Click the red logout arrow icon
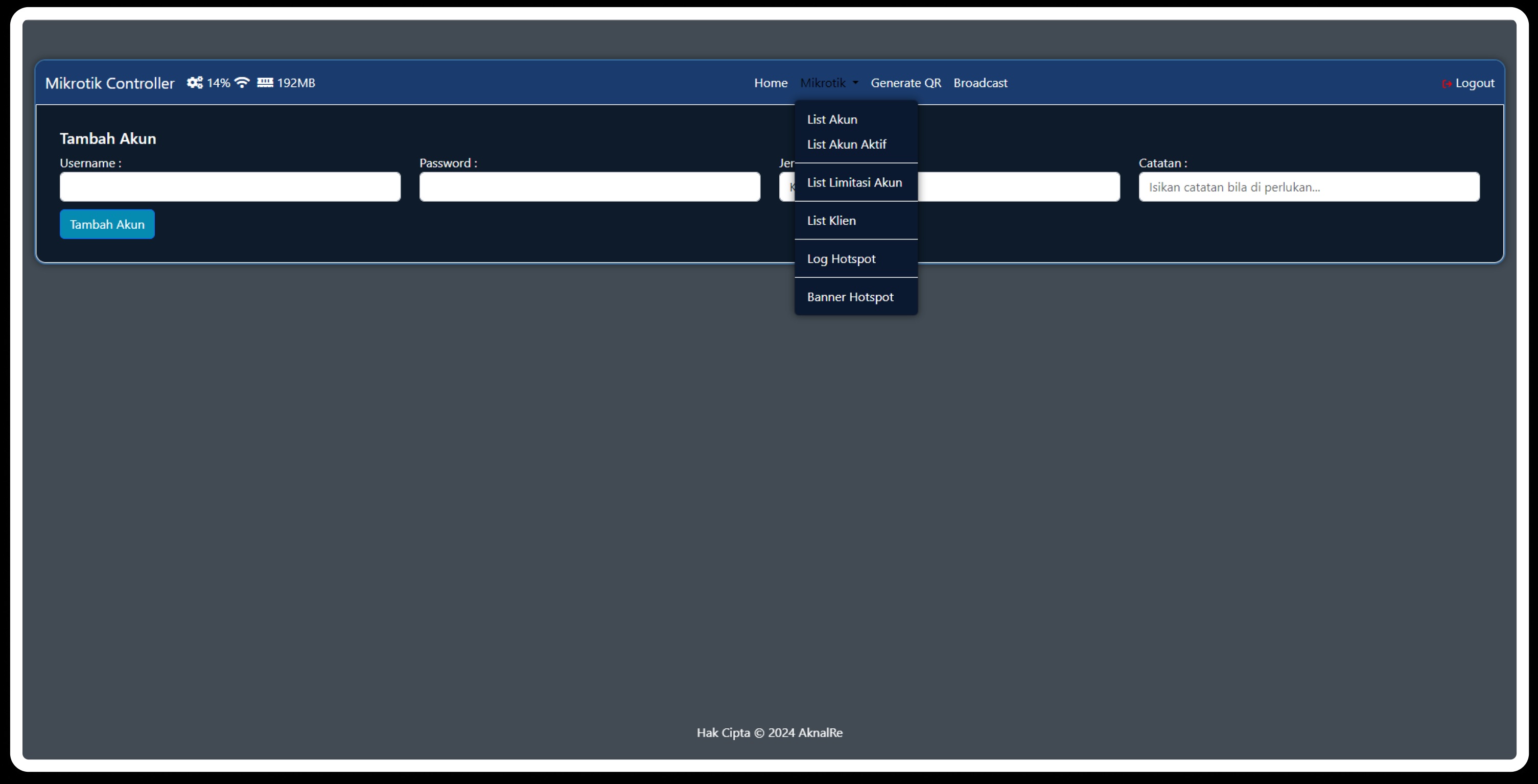 tap(1447, 84)
